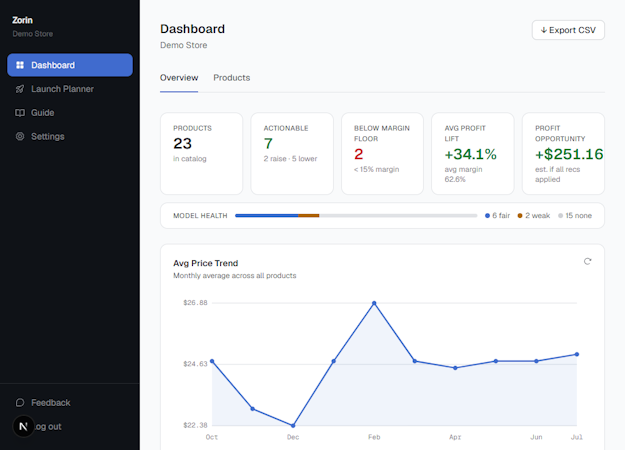Screen dimensions: 625x450
Task: Click the Dashboard grid icon in sidebar
Action: click(x=20, y=65)
